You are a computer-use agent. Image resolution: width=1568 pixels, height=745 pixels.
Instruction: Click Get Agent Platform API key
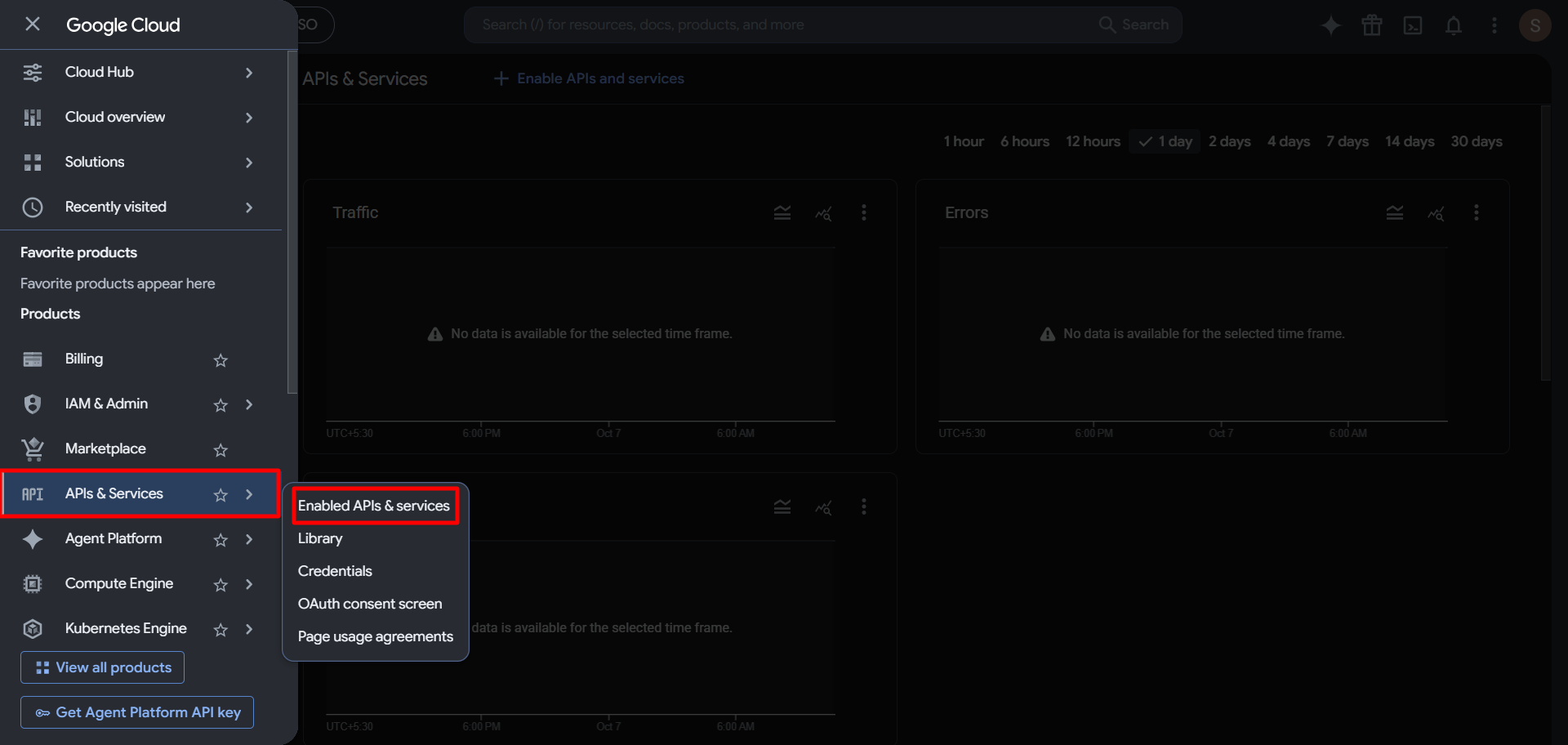(x=137, y=712)
